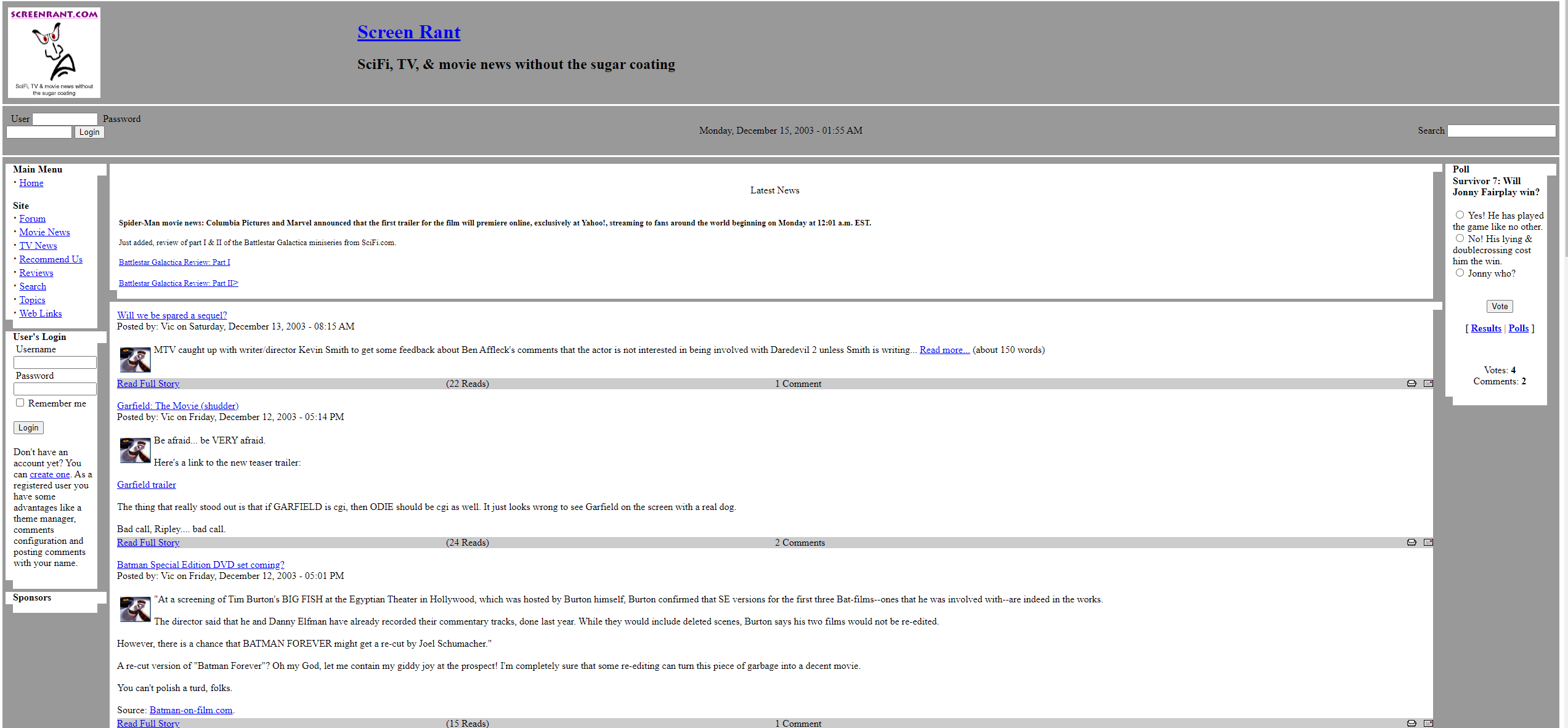This screenshot has height=728, width=1568.
Task: Read Full Story for the sequel article
Action: click(x=148, y=384)
